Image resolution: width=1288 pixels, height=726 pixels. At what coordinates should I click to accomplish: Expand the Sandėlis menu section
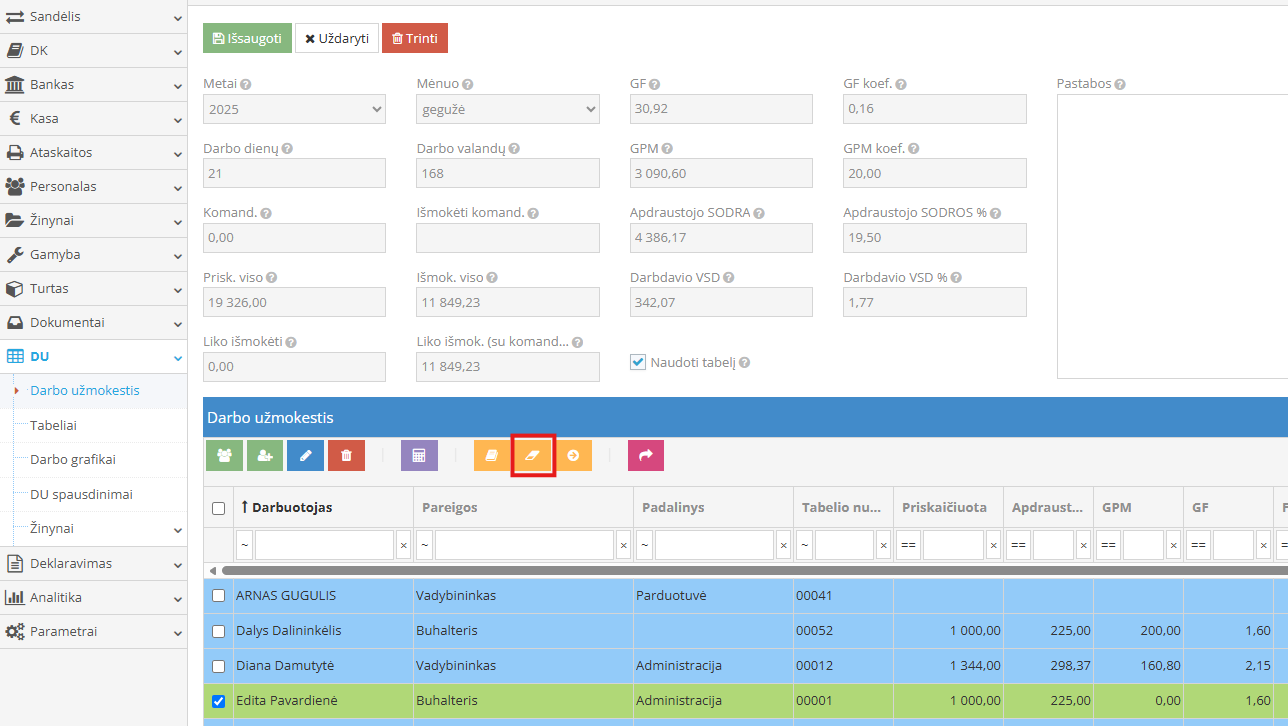[x=94, y=17]
